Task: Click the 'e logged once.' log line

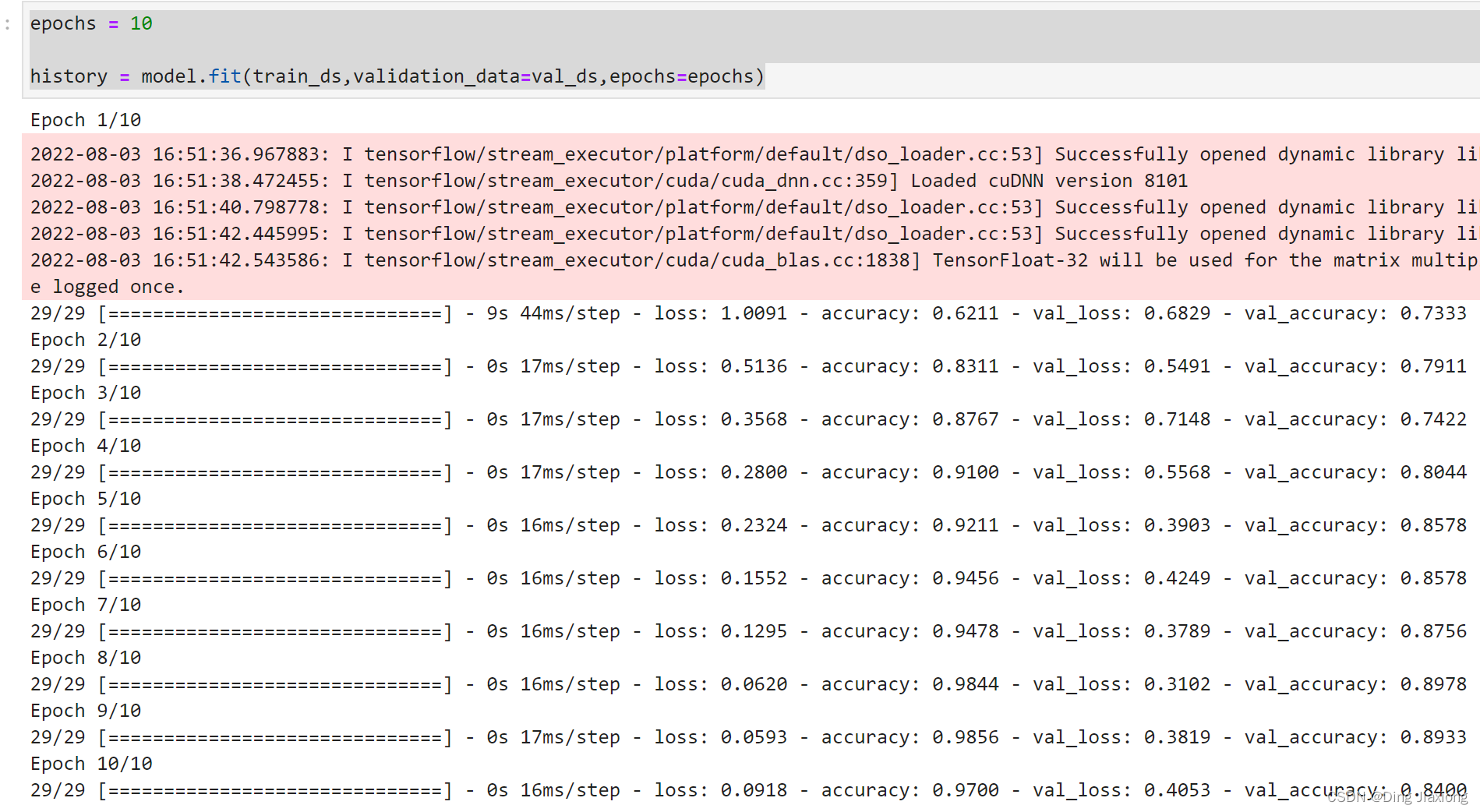Action: [107, 287]
